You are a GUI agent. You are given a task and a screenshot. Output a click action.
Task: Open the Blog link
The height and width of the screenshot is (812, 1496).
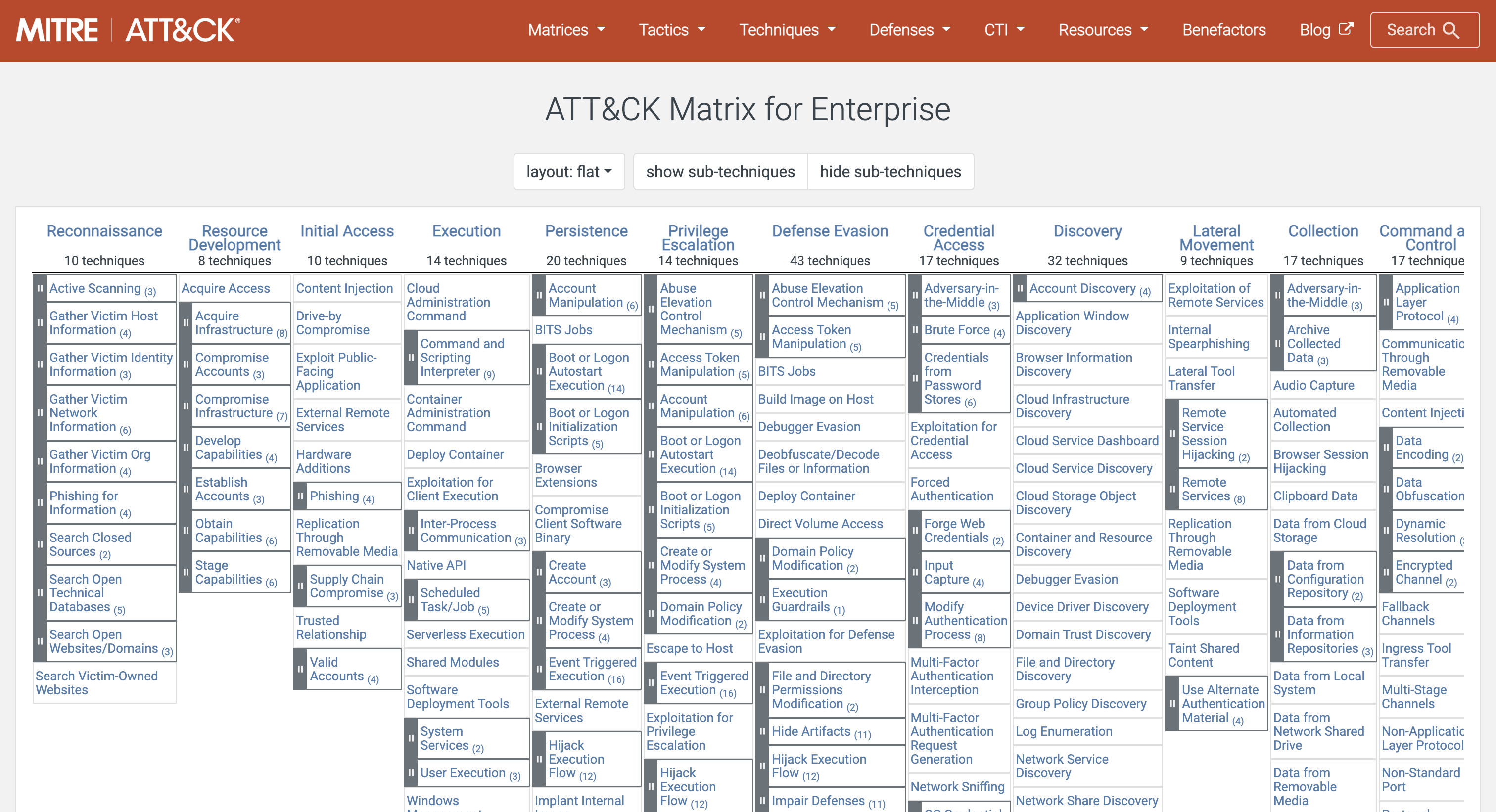point(1326,30)
